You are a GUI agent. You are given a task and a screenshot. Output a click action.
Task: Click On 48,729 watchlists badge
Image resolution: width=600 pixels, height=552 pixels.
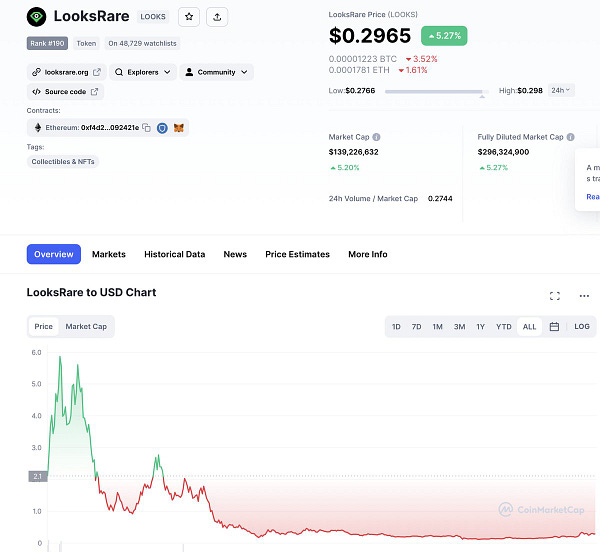click(142, 43)
